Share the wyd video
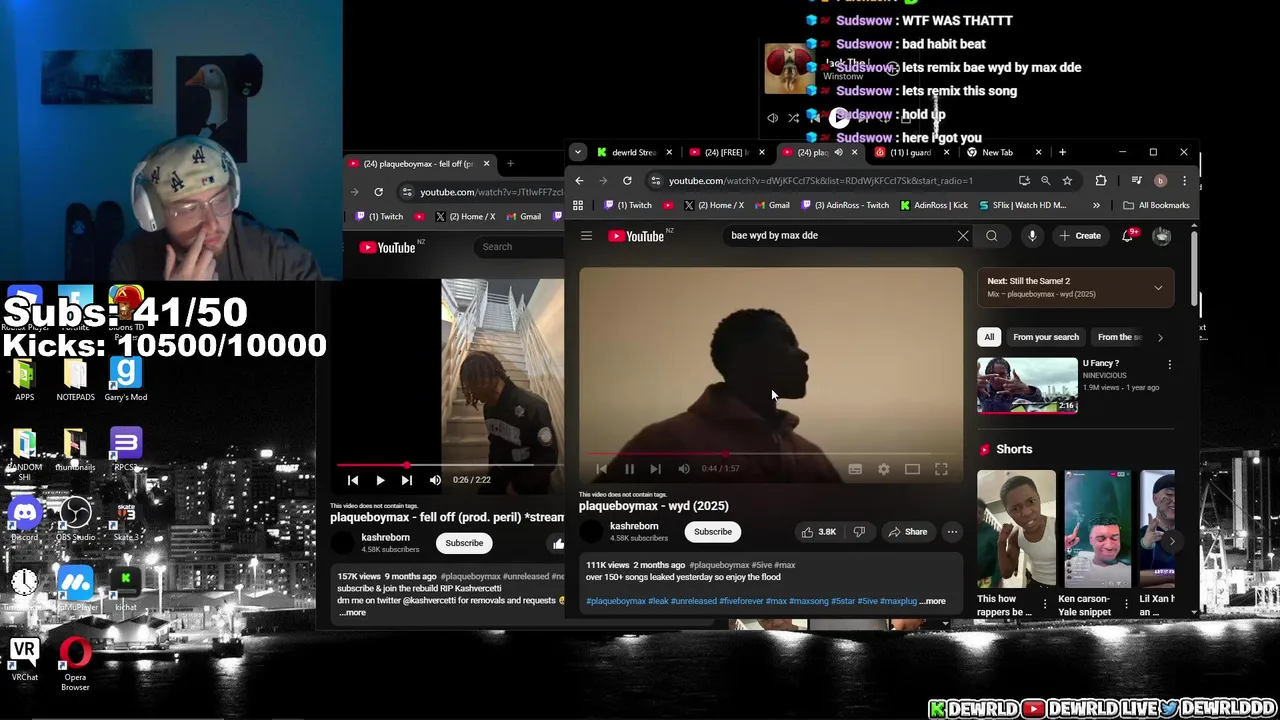1280x720 pixels. [x=908, y=532]
